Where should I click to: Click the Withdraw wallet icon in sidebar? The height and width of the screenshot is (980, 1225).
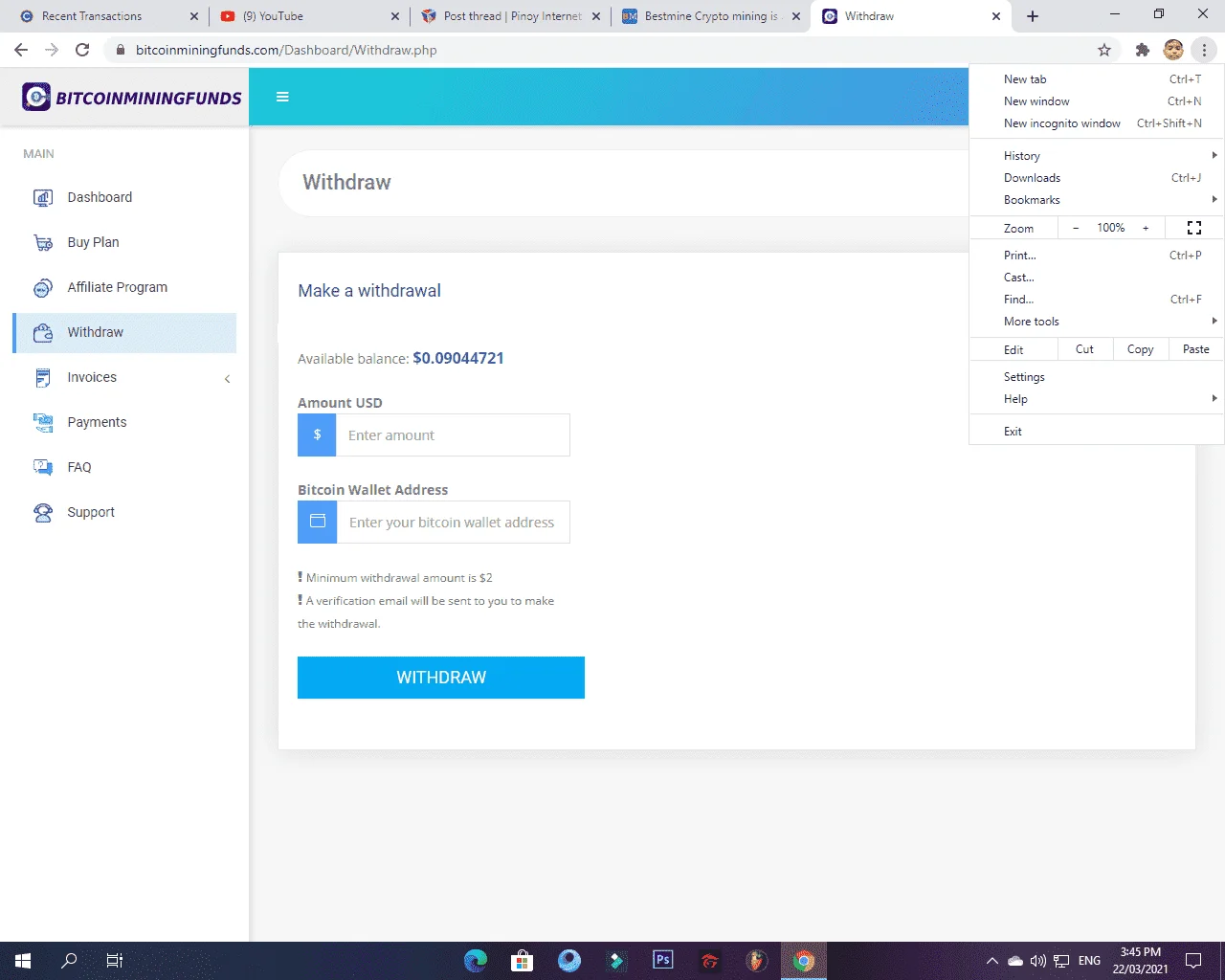coord(43,332)
